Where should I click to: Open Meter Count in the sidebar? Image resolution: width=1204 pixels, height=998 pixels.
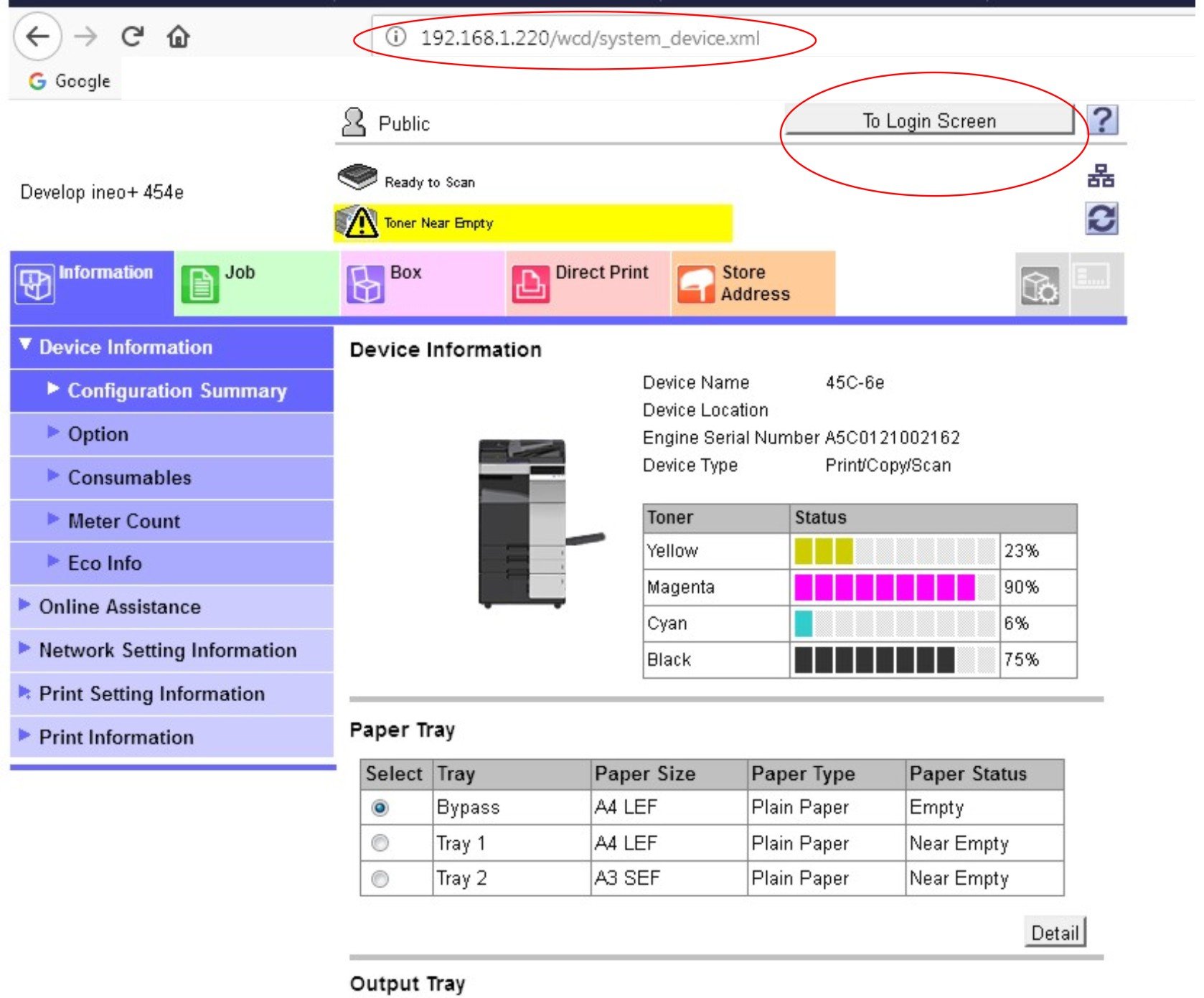(172, 521)
